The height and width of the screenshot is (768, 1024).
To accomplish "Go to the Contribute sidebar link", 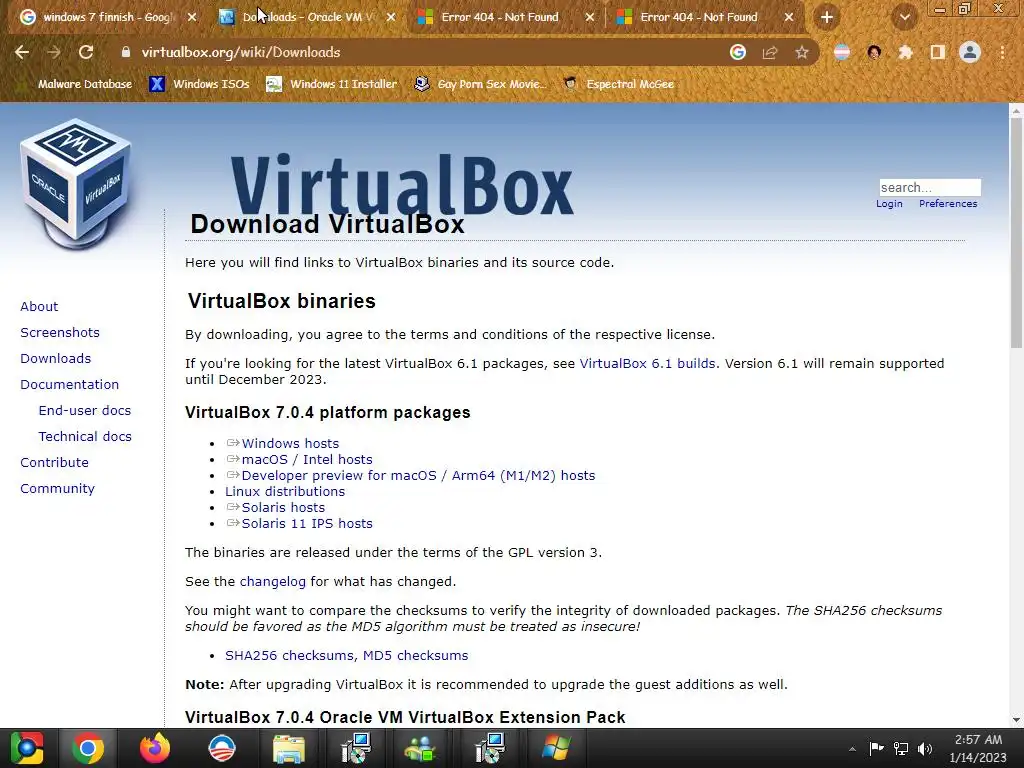I will click(54, 462).
